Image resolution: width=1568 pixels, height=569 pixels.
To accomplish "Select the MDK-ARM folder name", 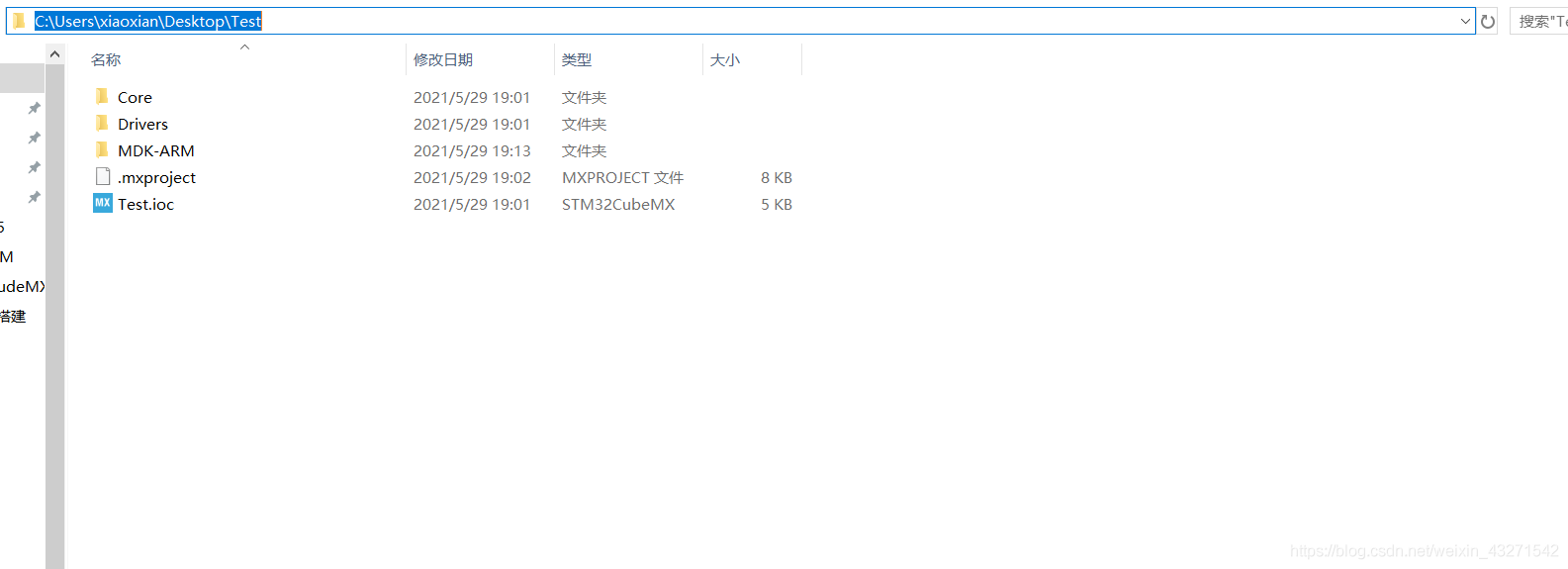I will 156,150.
